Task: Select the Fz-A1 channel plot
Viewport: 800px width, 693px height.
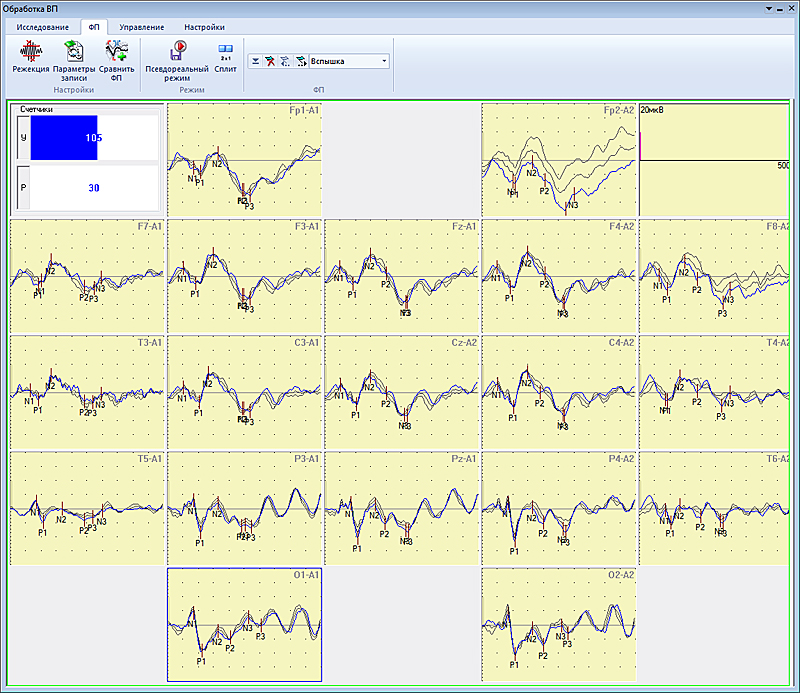Action: pos(402,277)
